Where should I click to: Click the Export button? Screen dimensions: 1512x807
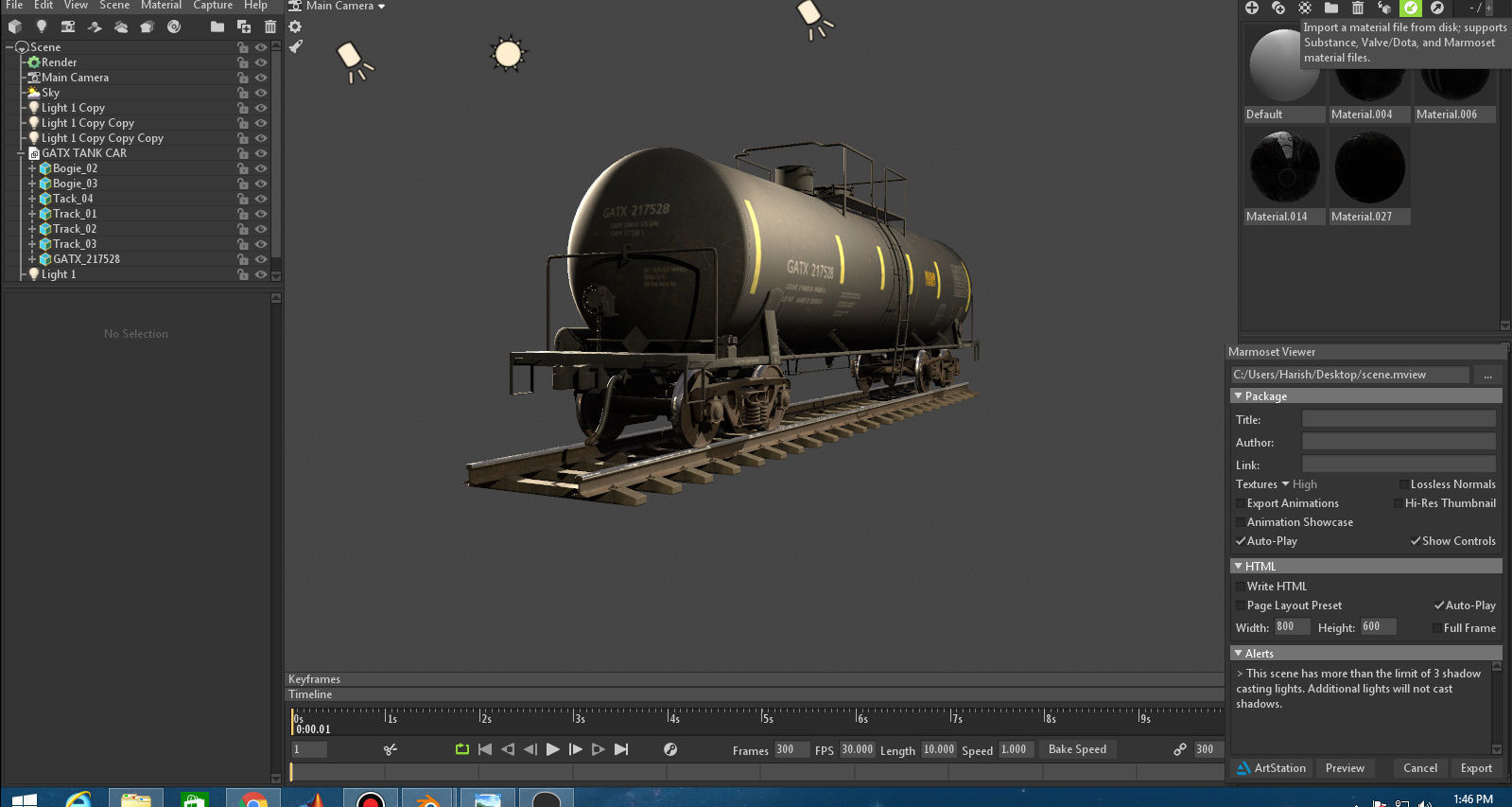coord(1476,768)
